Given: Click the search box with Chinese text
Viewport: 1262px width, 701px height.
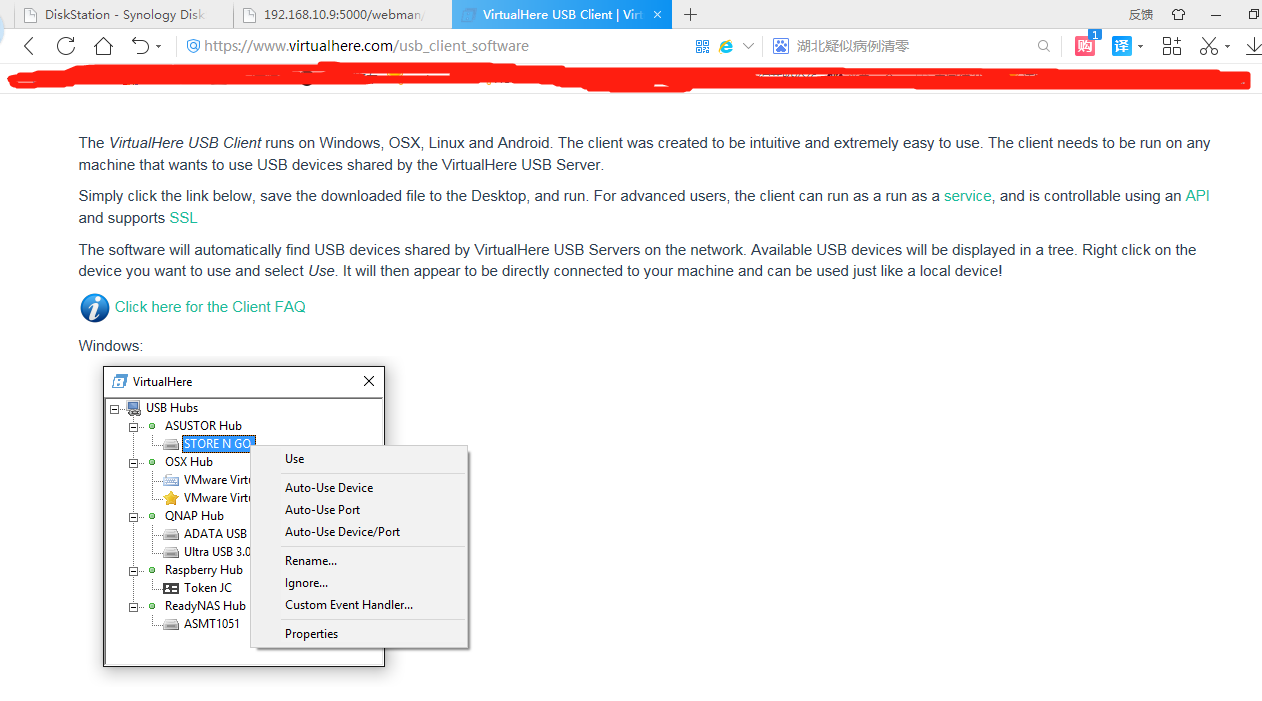Looking at the screenshot, I should pyautogui.click(x=910, y=46).
